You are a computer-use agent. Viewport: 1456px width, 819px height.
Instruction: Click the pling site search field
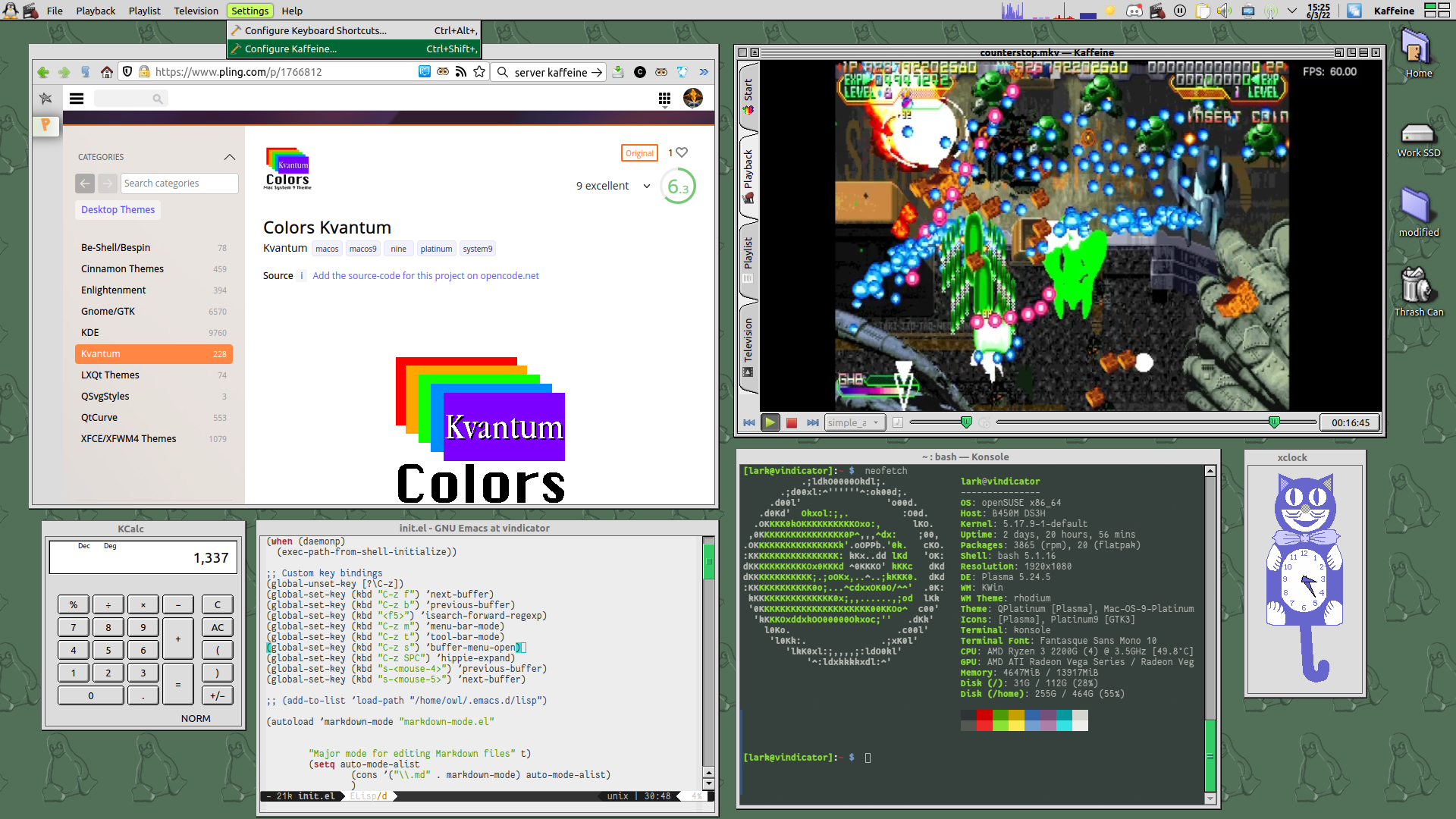(x=130, y=99)
